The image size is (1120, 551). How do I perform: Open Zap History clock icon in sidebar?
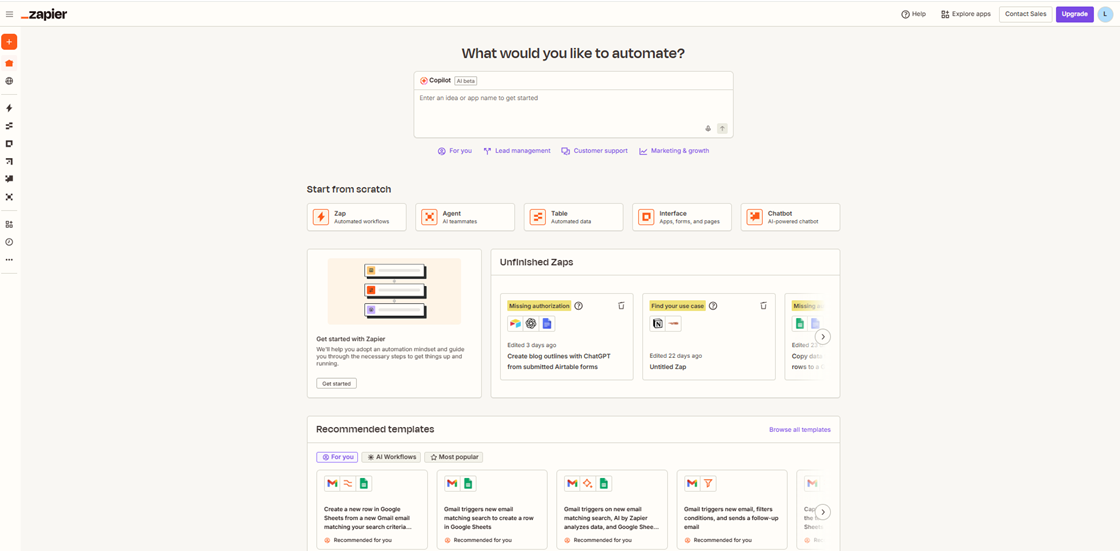click(x=9, y=242)
